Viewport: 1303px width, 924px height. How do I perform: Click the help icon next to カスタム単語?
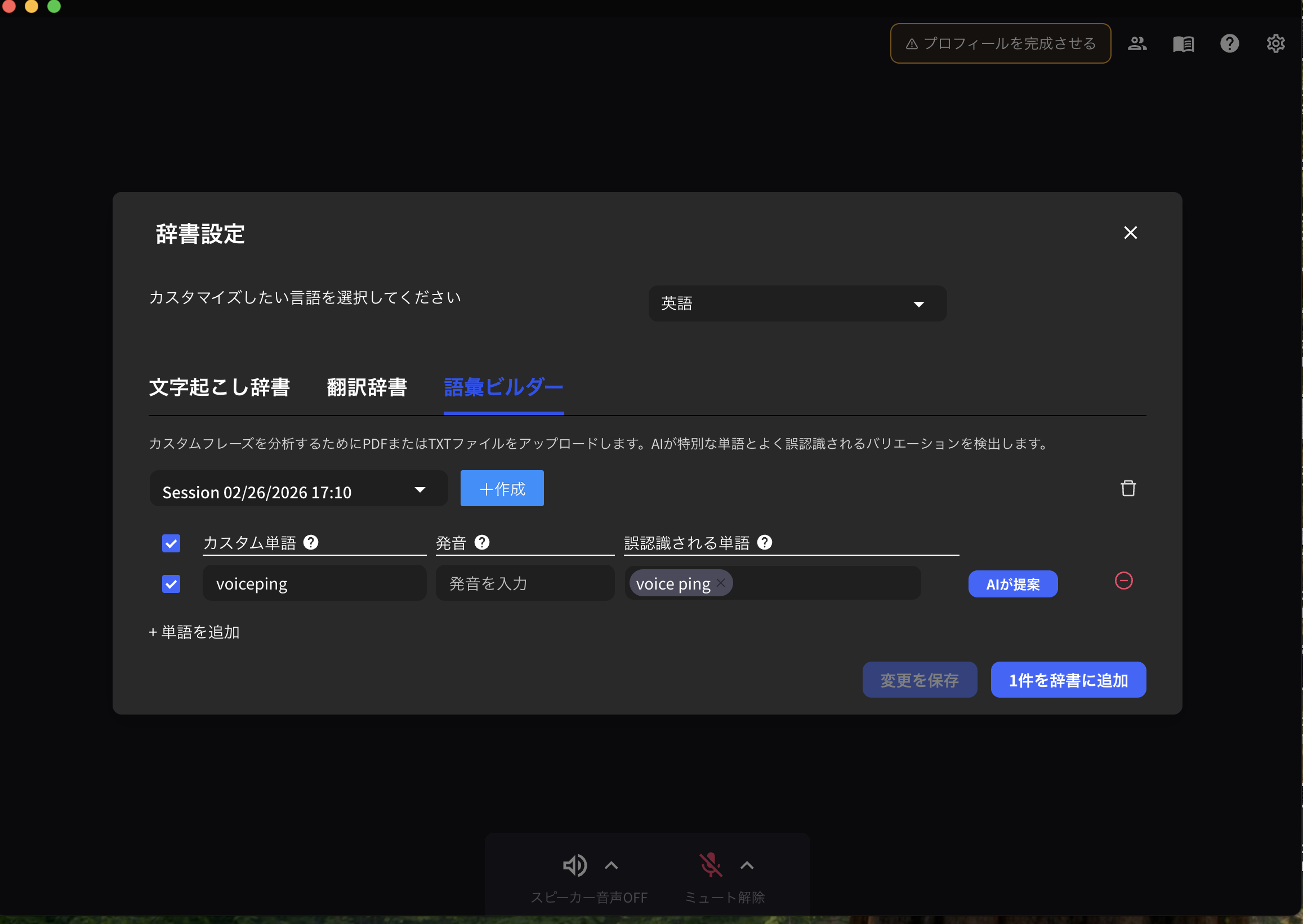coord(311,542)
